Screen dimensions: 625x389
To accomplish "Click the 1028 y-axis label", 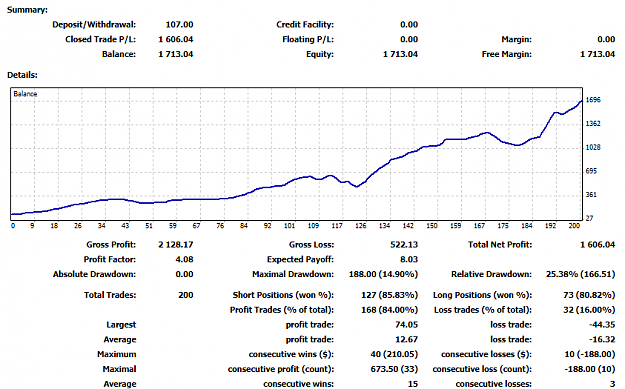I will point(593,147).
